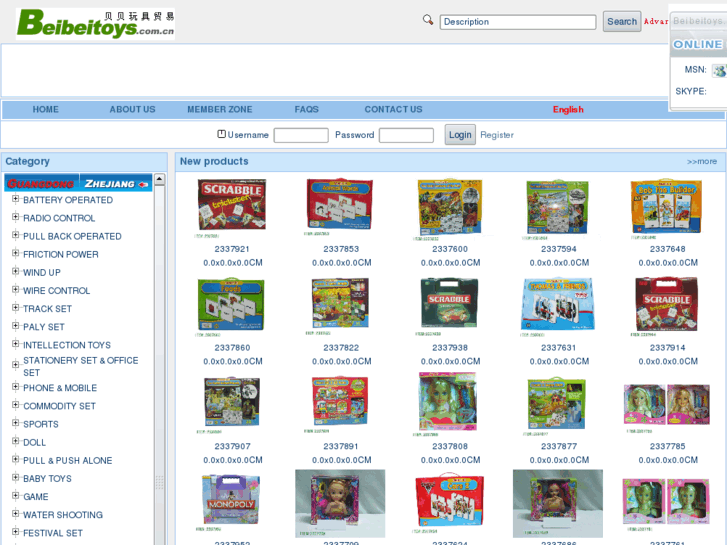Expand the BATTERY OPERATED category
727x545 pixels.
point(15,199)
